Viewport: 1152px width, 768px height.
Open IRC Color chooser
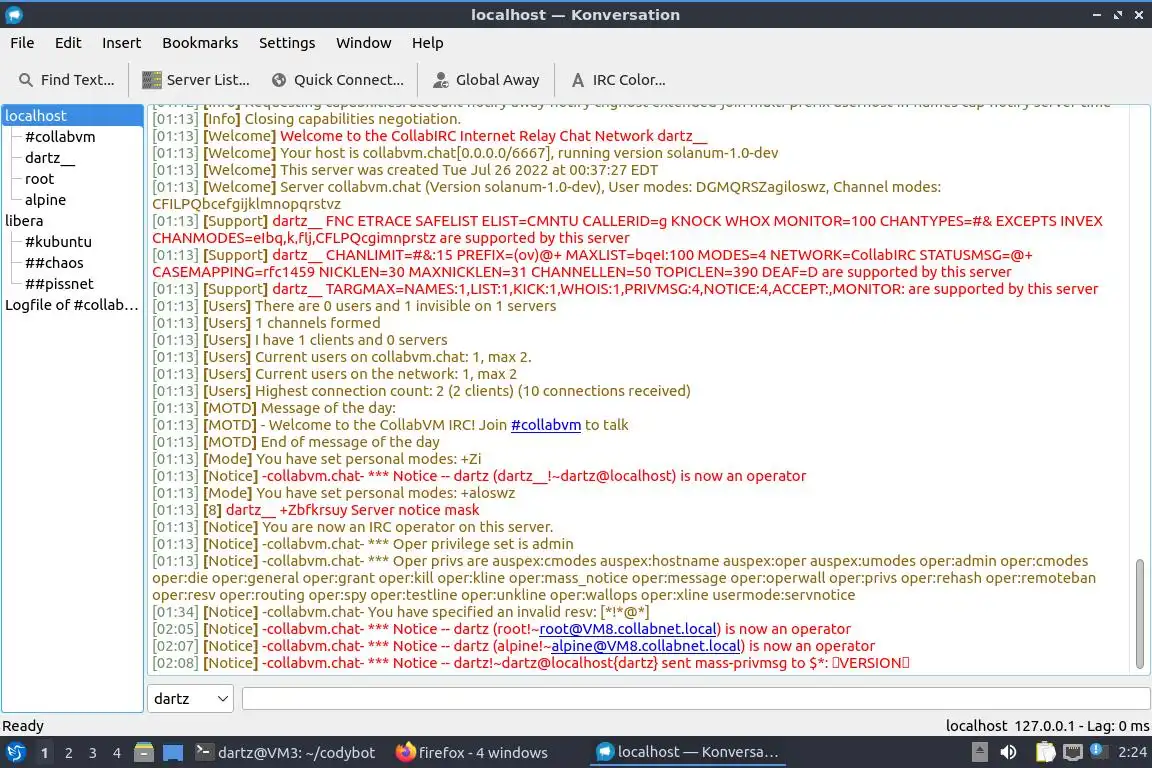click(x=619, y=80)
